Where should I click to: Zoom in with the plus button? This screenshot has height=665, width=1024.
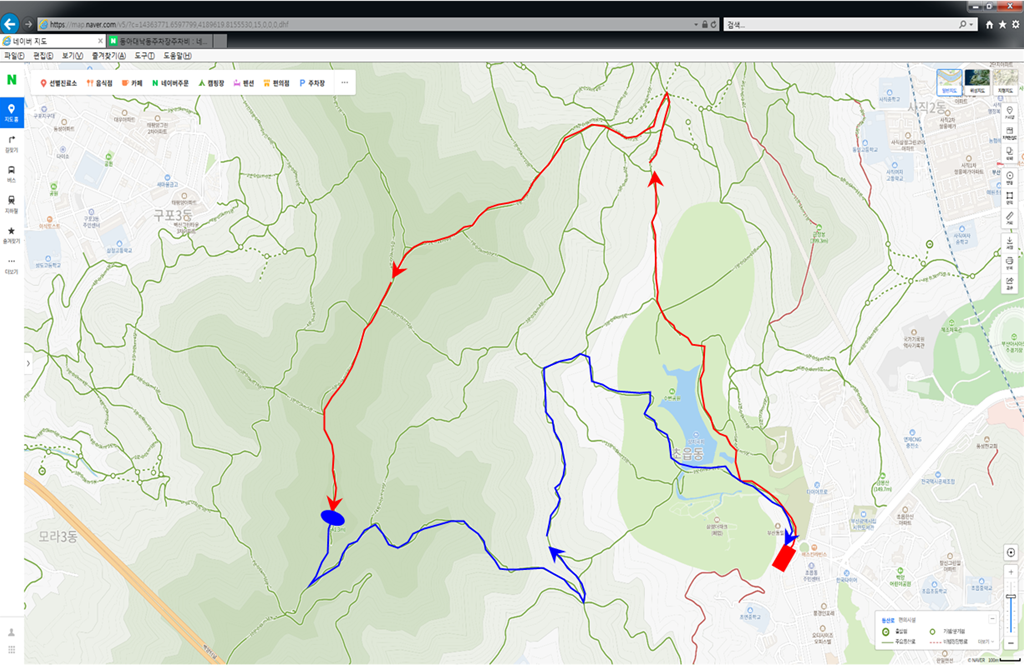(1011, 572)
